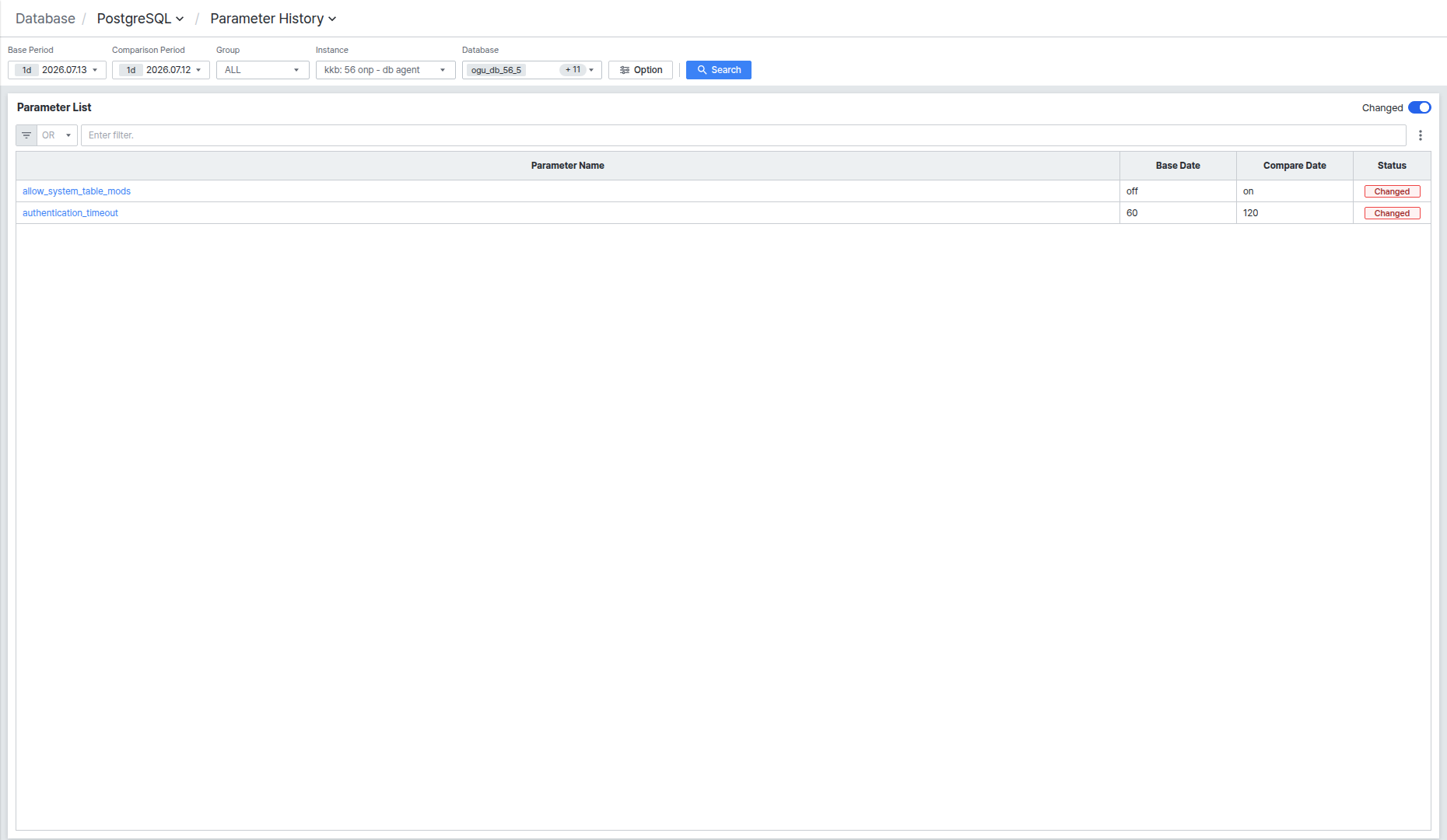Screen dimensions: 1447x840
Task: Click the filter icon beside OR dropdown
Action: tap(26, 135)
